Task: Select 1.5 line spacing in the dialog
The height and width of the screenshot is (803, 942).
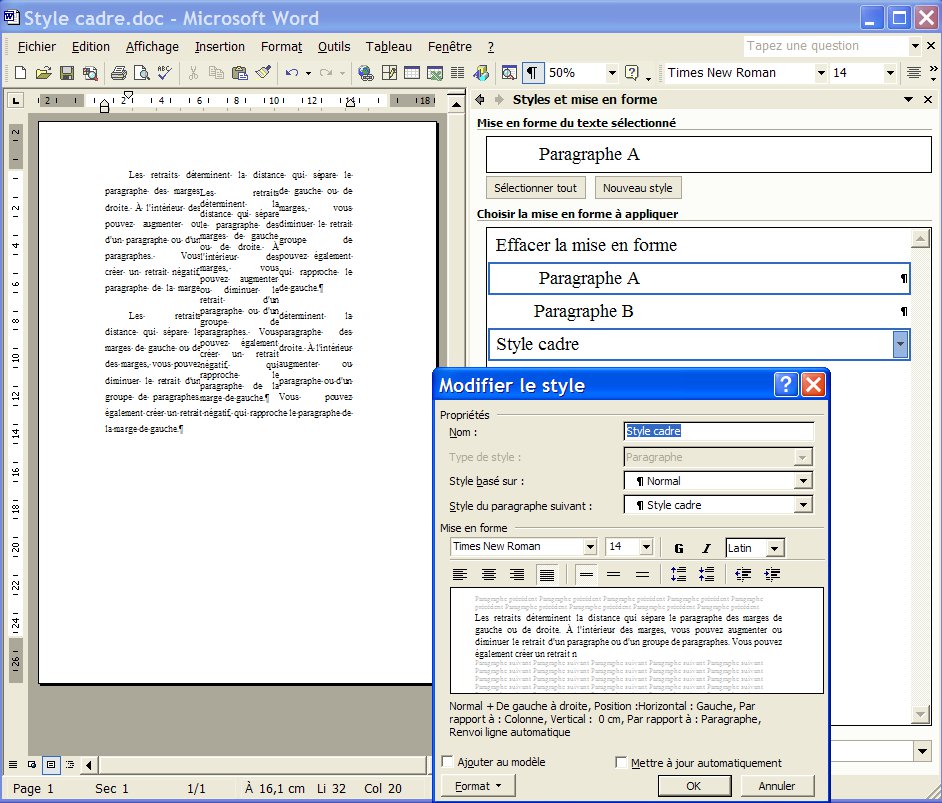Action: point(613,574)
